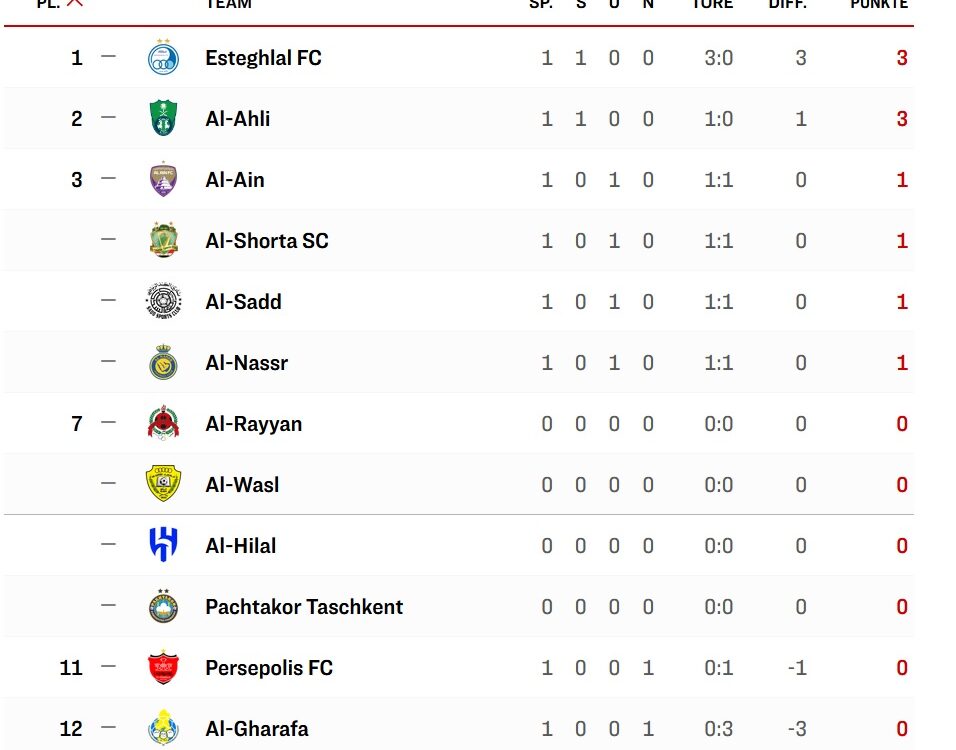The width and height of the screenshot is (956, 750).
Task: Click the Al-Nassr yellow and blue crest
Action: tap(163, 362)
